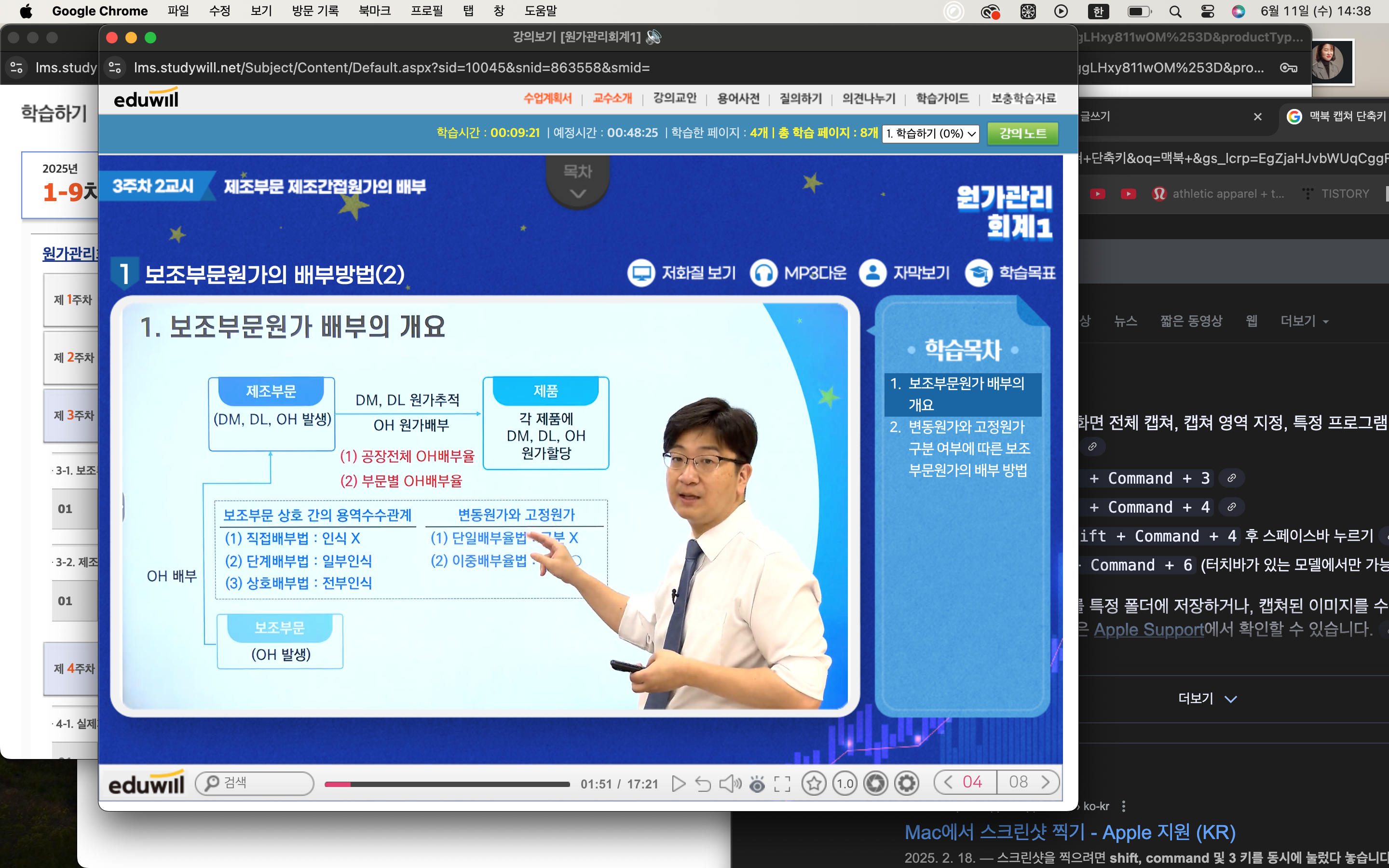
Task: Enter fullscreen with the brackets icon
Action: (x=782, y=784)
